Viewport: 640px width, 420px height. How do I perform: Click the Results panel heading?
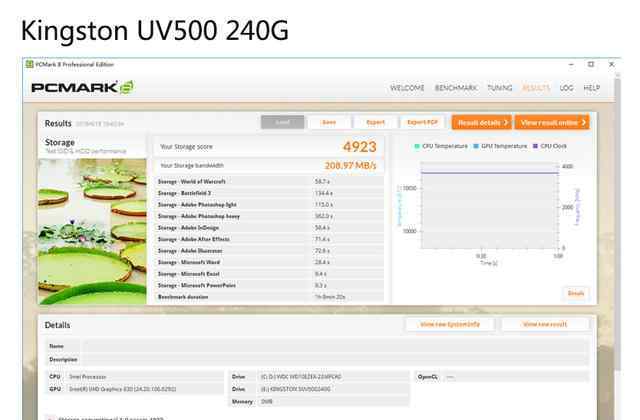point(58,123)
